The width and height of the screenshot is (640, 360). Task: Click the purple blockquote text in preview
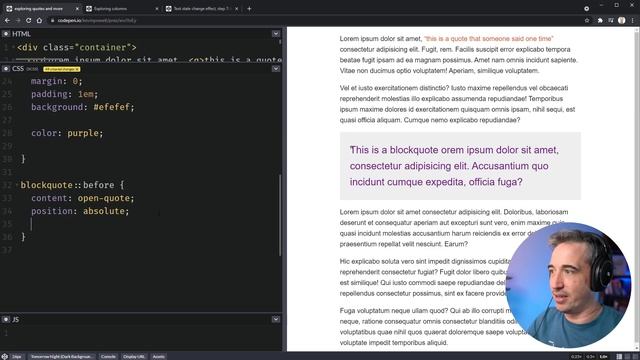tap(454, 166)
